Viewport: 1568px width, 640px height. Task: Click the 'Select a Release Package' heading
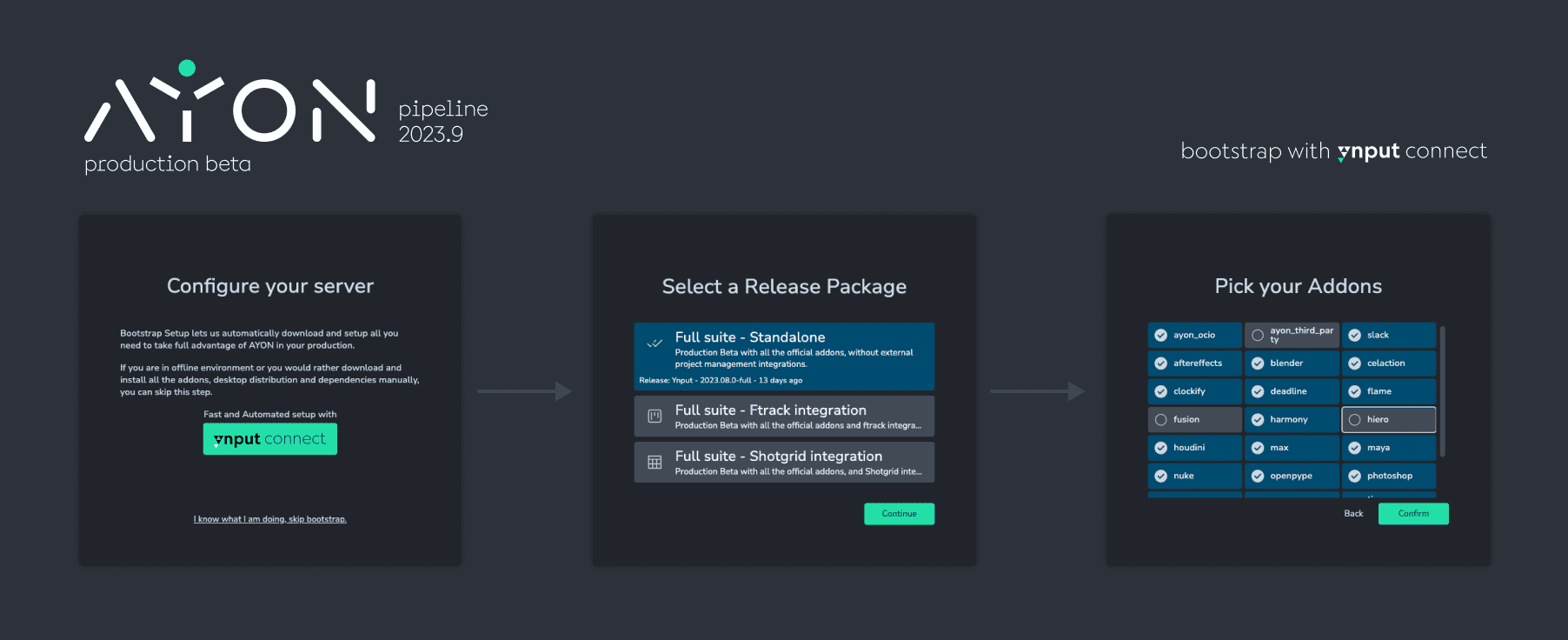(x=784, y=286)
